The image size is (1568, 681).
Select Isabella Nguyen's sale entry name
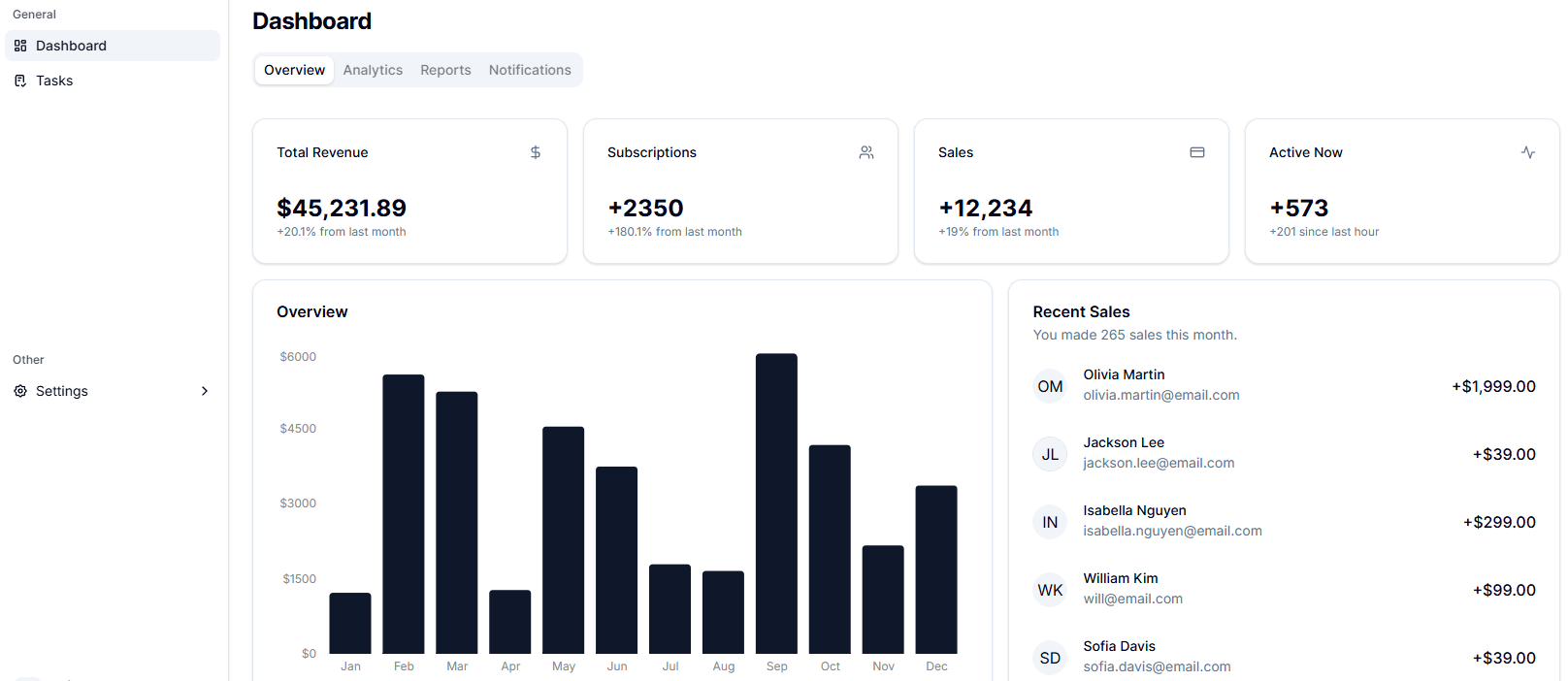[1134, 510]
